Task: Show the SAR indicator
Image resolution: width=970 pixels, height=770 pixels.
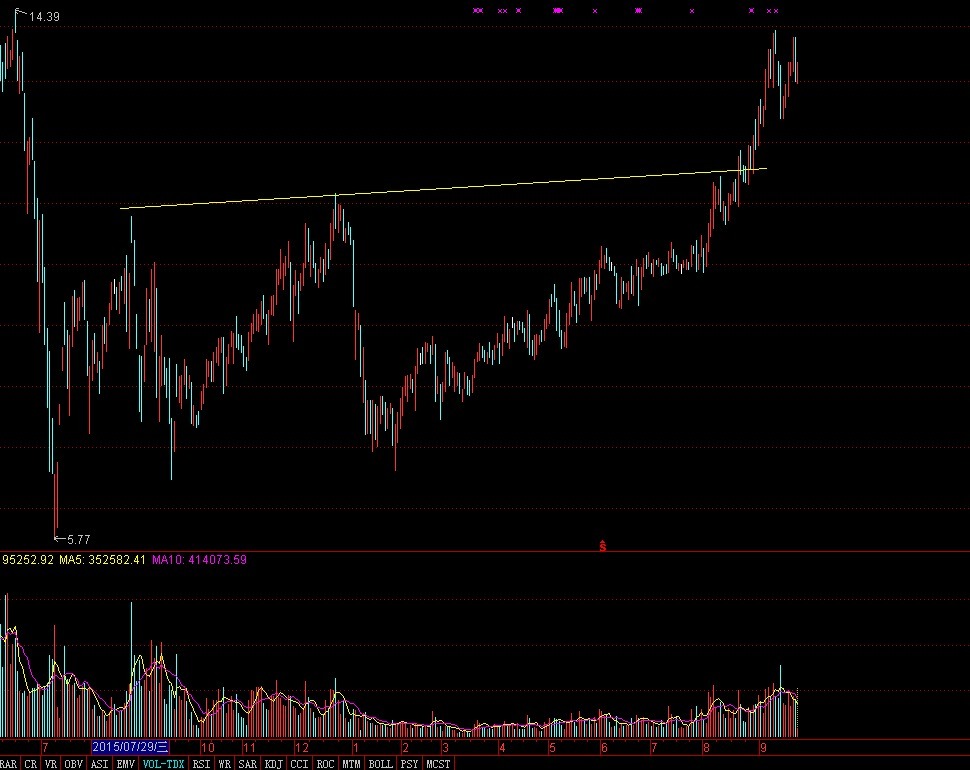Action: pyautogui.click(x=247, y=764)
